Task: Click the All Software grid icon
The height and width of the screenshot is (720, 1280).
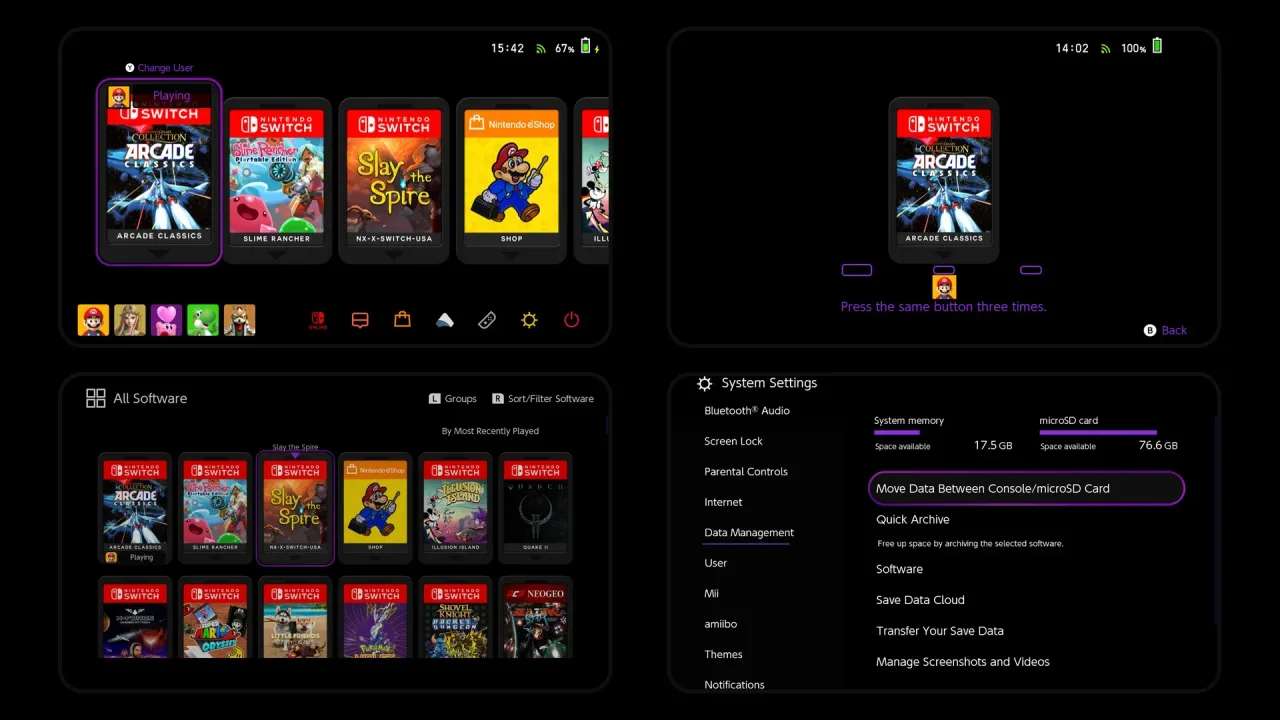Action: pyautogui.click(x=96, y=398)
